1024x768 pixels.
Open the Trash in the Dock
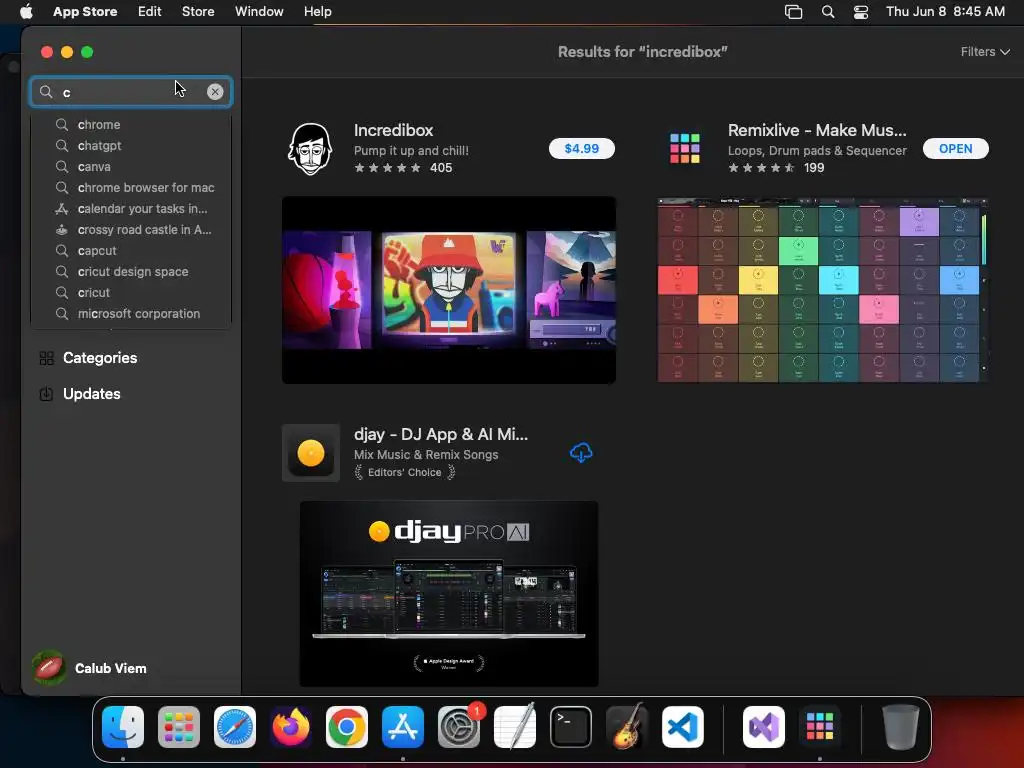[901, 726]
